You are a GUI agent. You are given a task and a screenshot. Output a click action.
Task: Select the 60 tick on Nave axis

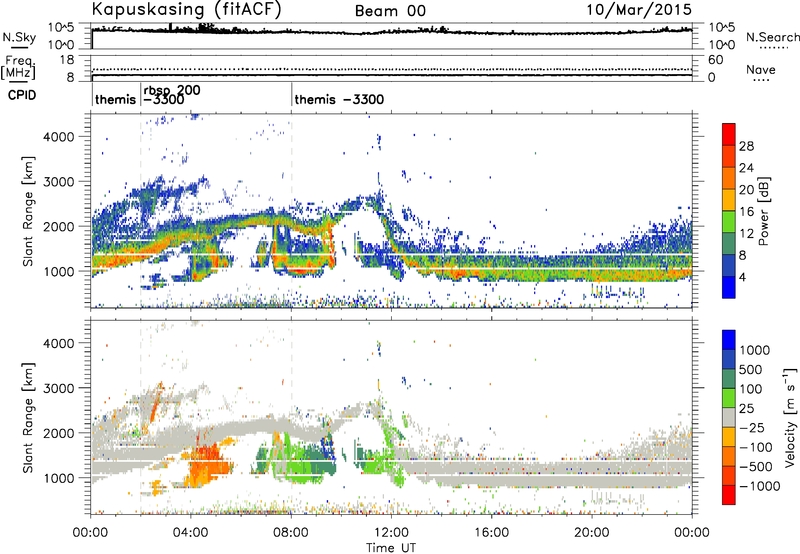tap(716, 60)
